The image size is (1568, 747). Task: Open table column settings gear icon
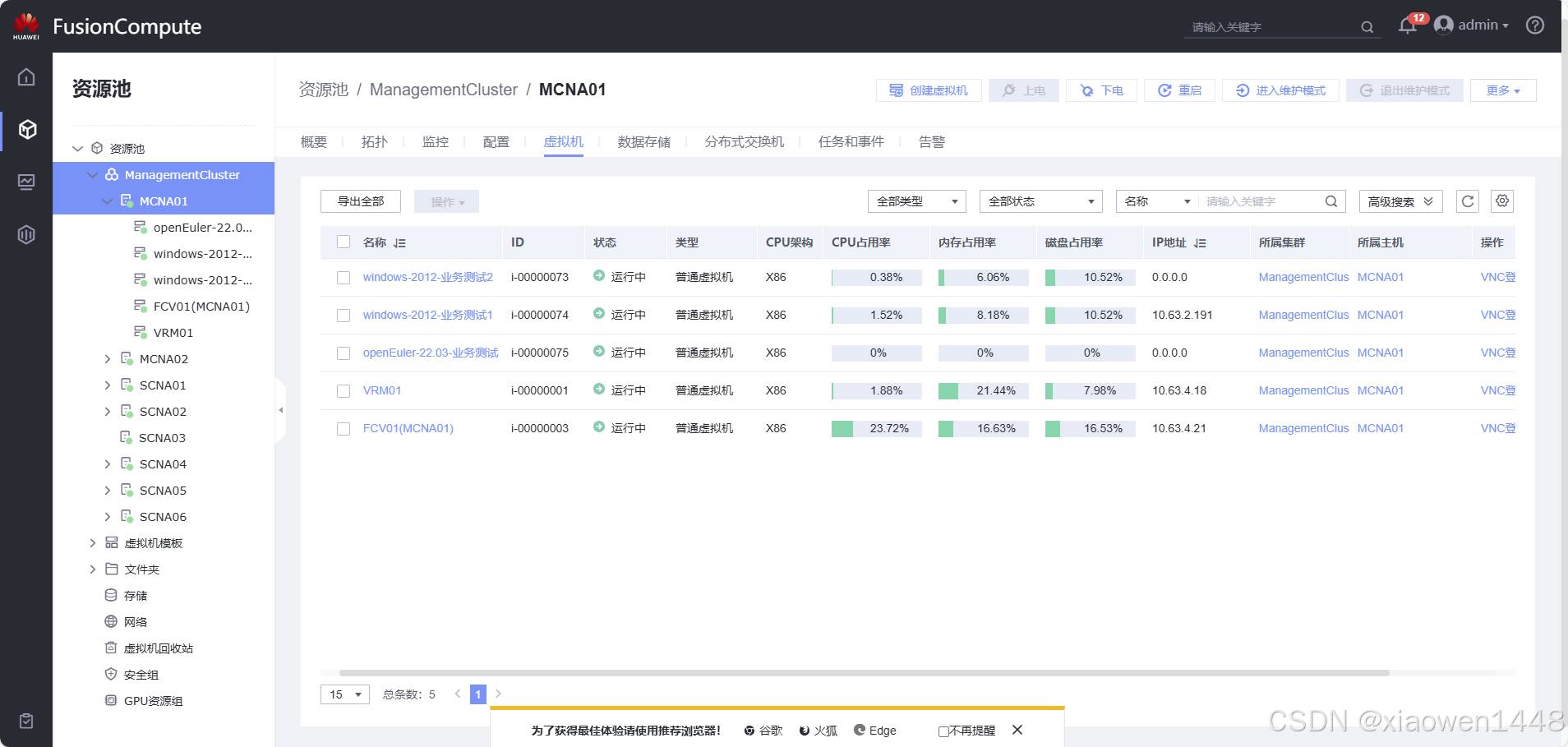coord(1502,201)
